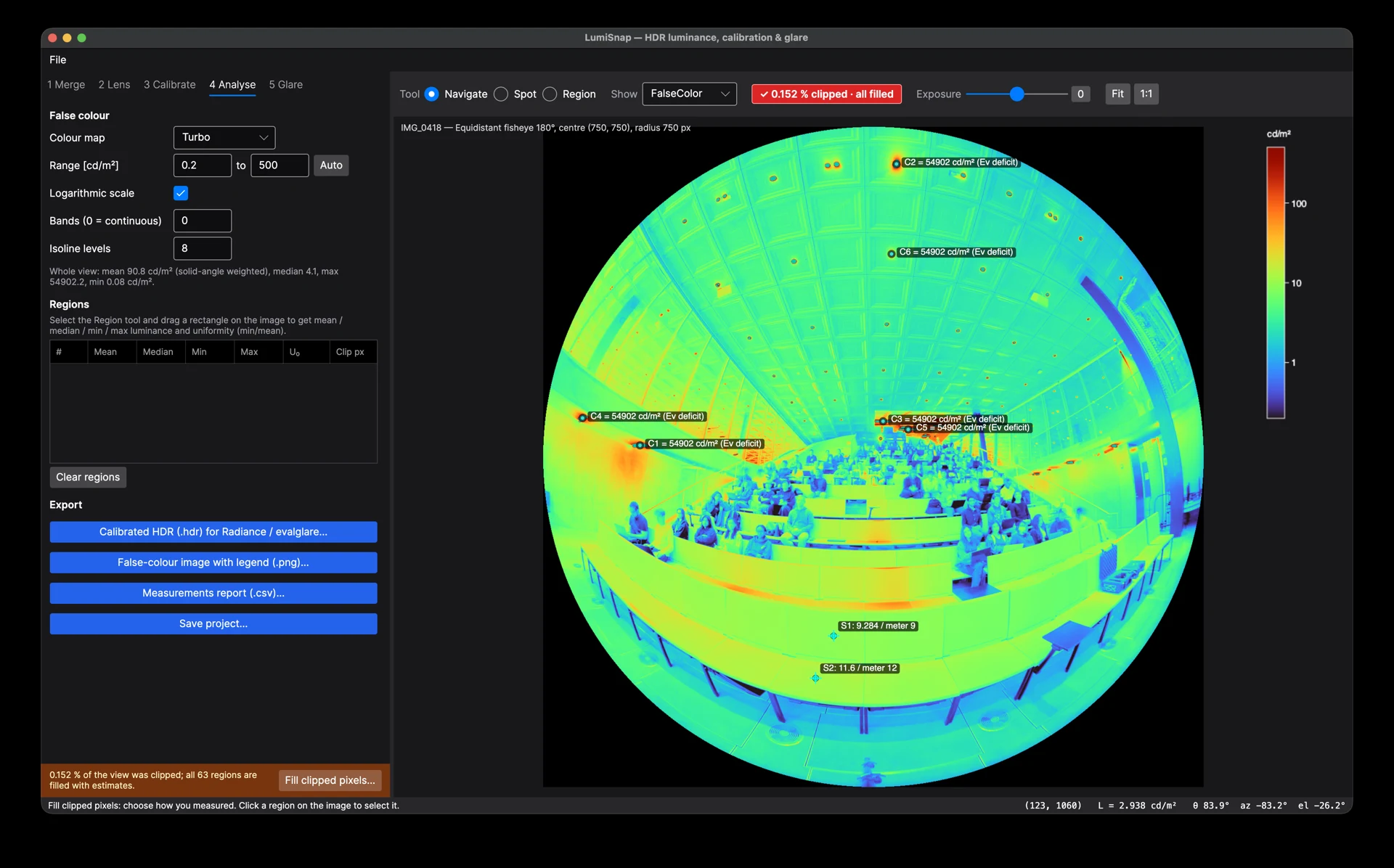Click the S2 spot measurement marker
The image size is (1394, 868).
815,678
